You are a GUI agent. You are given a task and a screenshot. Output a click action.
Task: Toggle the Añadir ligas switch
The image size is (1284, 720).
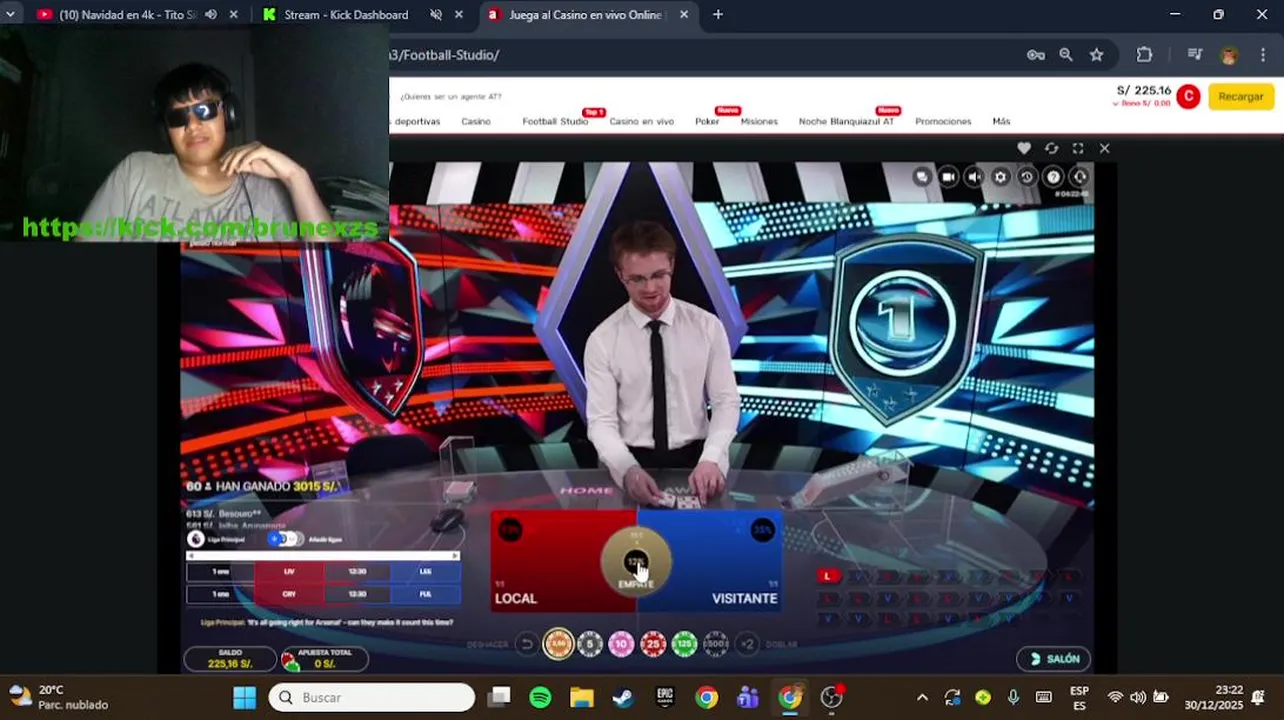pos(284,539)
